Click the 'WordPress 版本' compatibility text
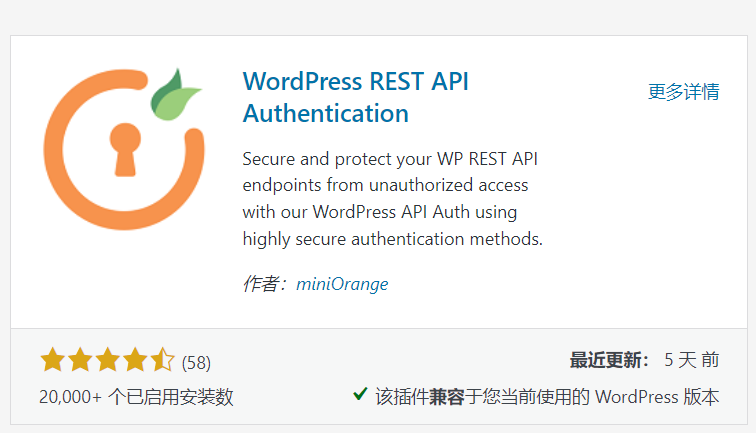The image size is (756, 433). click(656, 397)
